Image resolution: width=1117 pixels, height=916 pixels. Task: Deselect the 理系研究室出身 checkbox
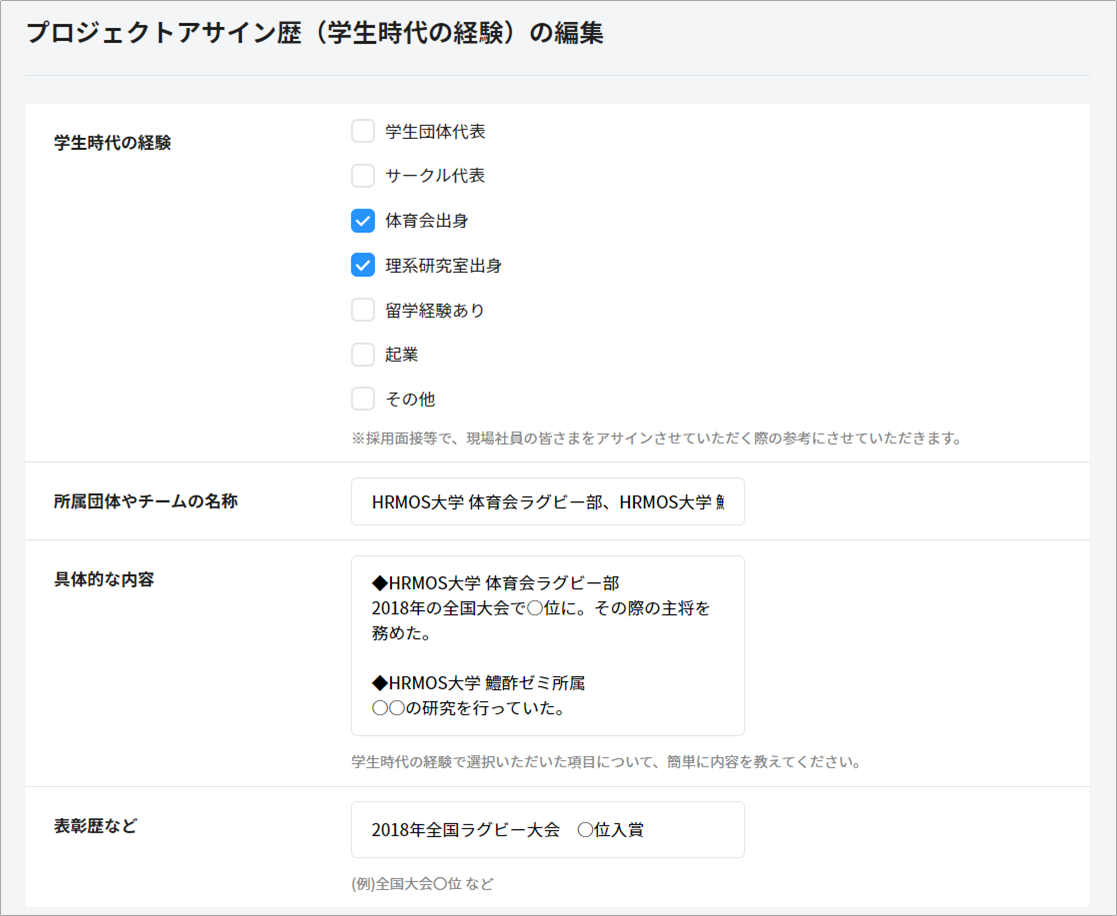[x=363, y=265]
